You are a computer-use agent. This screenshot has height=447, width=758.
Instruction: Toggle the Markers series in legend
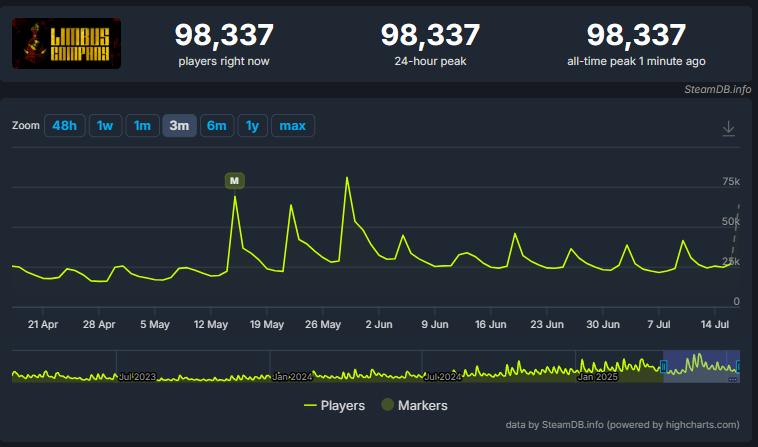coord(414,405)
